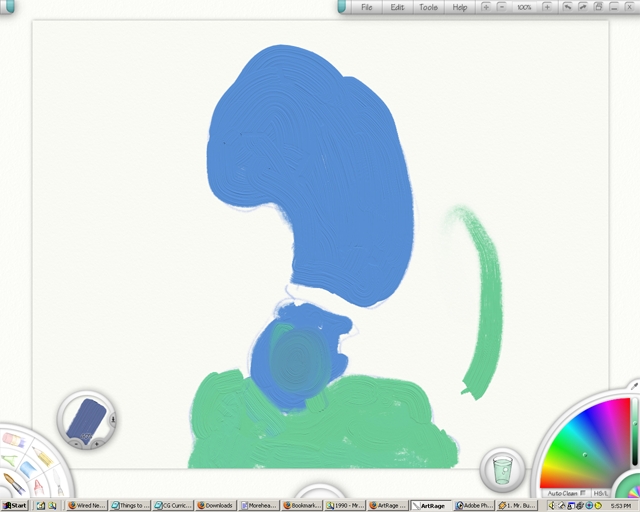Click the volume speaker tray icon
This screenshot has width=640, height=512.
[x=552, y=505]
